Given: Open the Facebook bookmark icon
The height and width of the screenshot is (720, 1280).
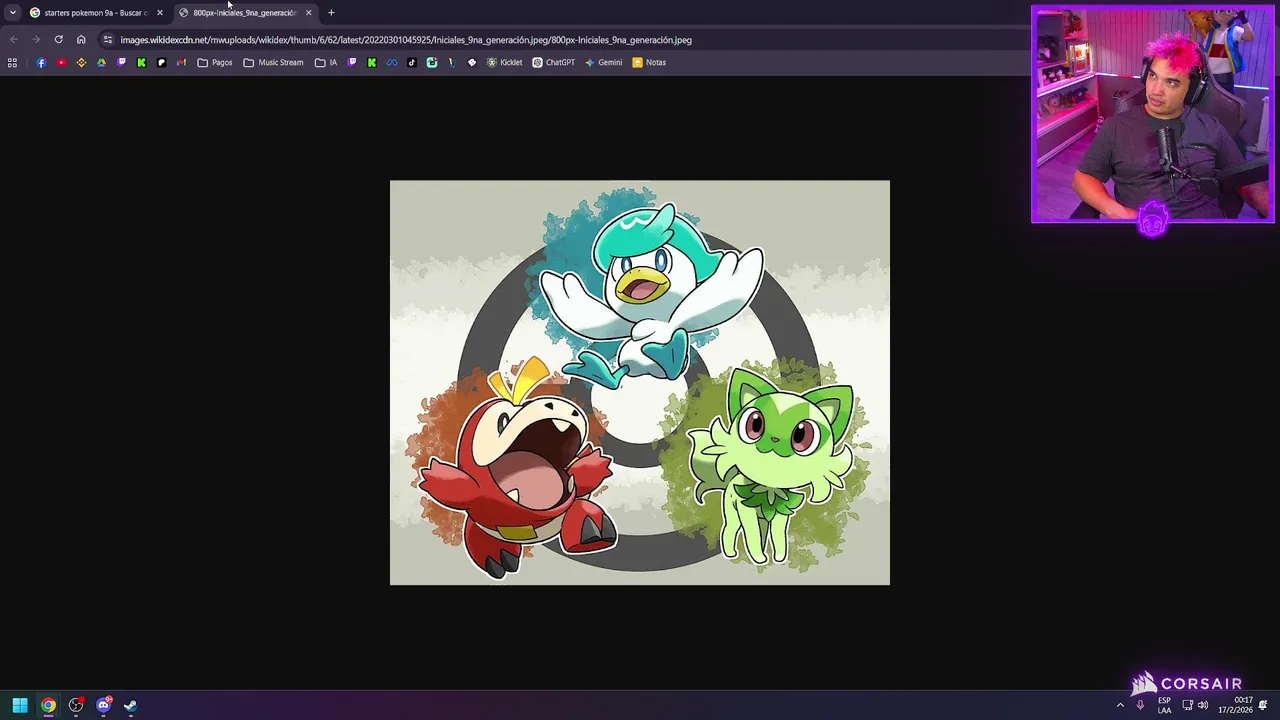Looking at the screenshot, I should coord(41,62).
